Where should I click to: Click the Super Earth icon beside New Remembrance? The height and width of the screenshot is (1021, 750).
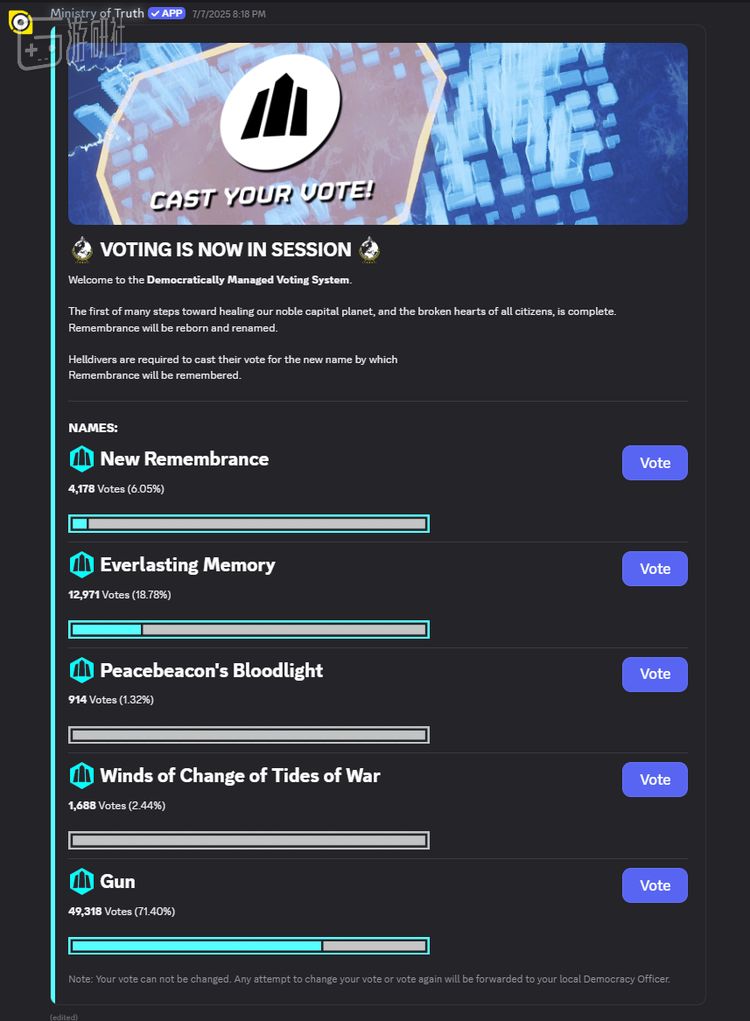pyautogui.click(x=81, y=459)
